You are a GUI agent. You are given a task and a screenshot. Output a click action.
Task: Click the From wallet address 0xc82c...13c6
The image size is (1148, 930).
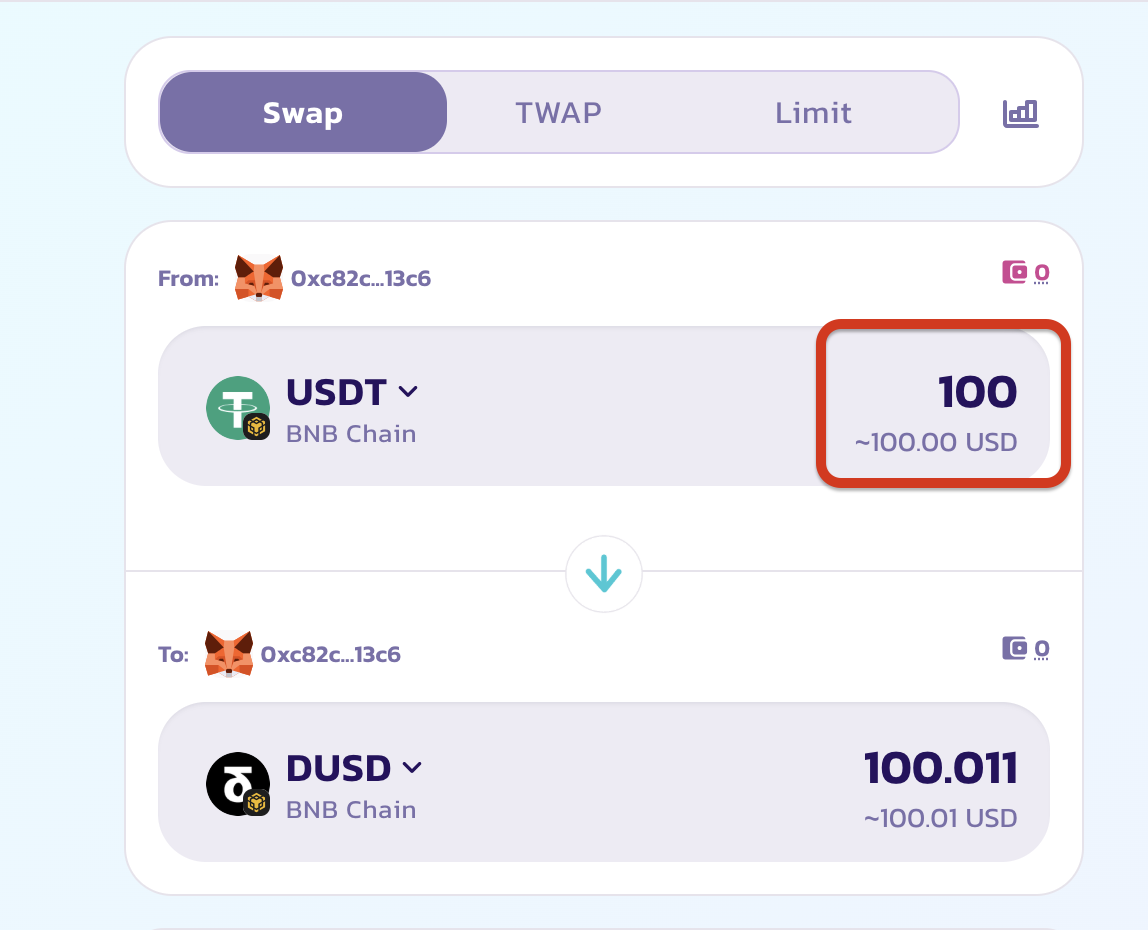click(361, 278)
